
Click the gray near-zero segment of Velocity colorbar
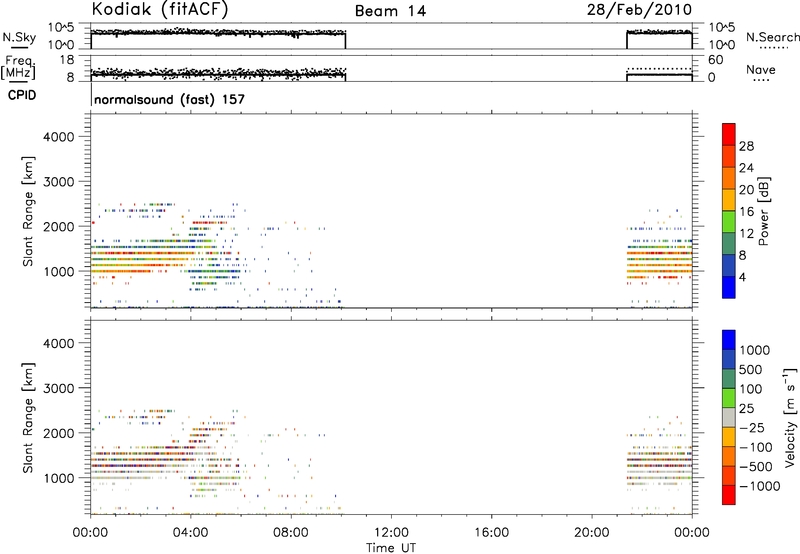point(729,417)
